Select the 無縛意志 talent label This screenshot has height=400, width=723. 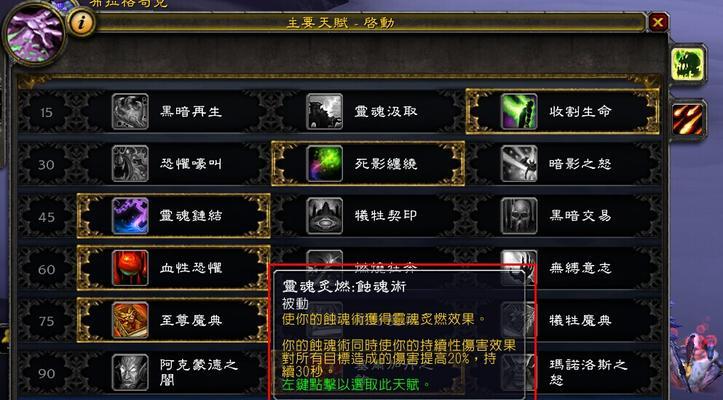(x=580, y=268)
